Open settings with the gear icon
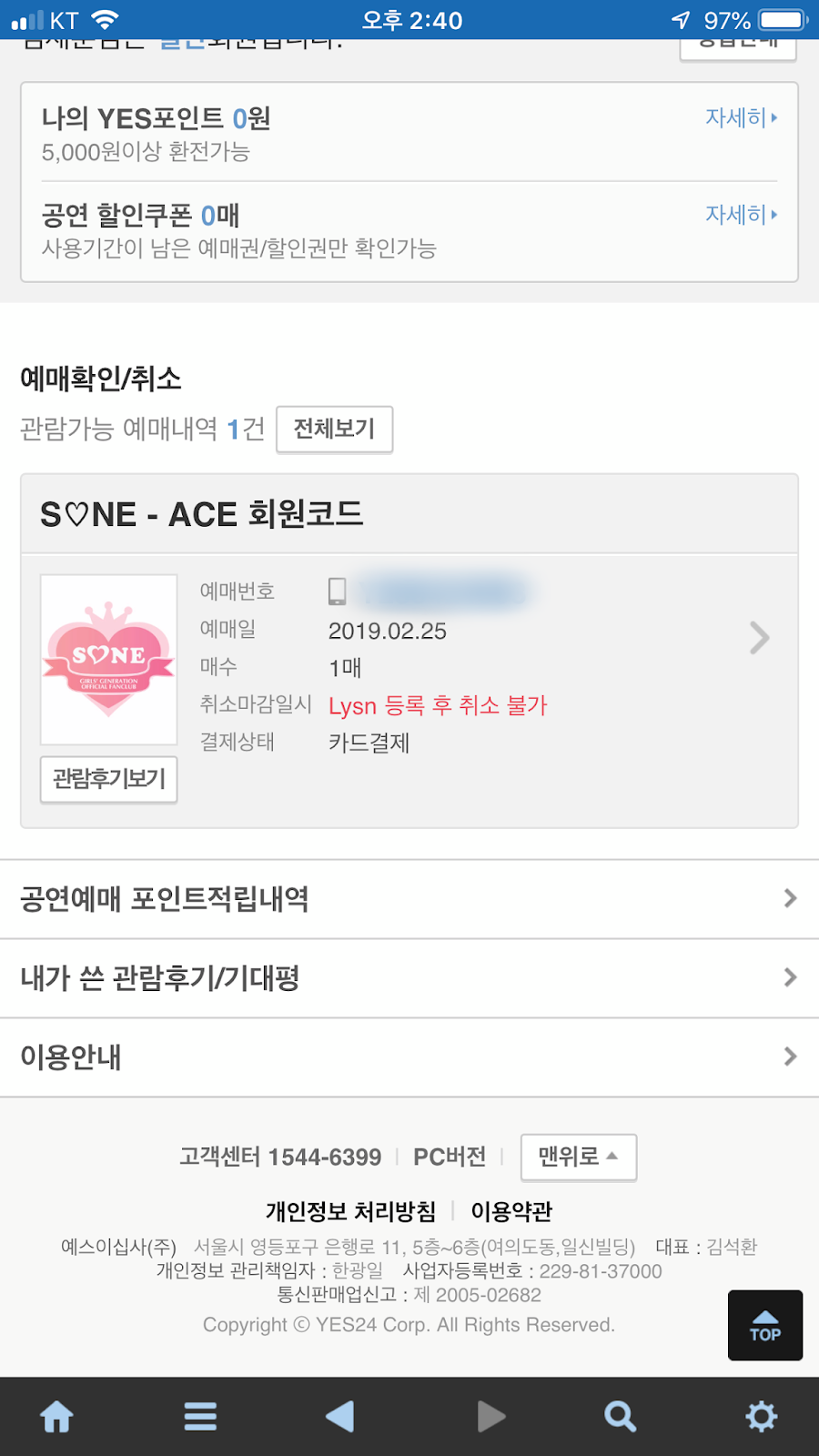Screen dimensions: 819x1456 point(762,1416)
